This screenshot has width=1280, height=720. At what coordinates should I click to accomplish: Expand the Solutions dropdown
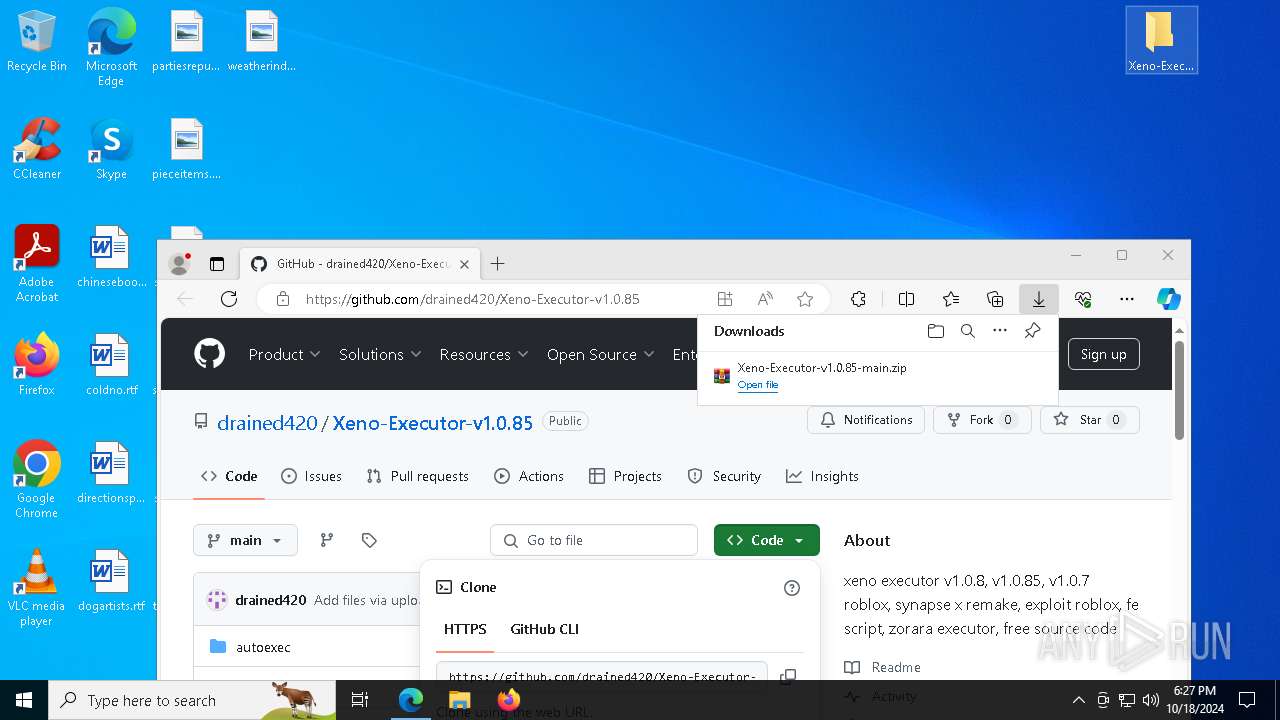[380, 354]
